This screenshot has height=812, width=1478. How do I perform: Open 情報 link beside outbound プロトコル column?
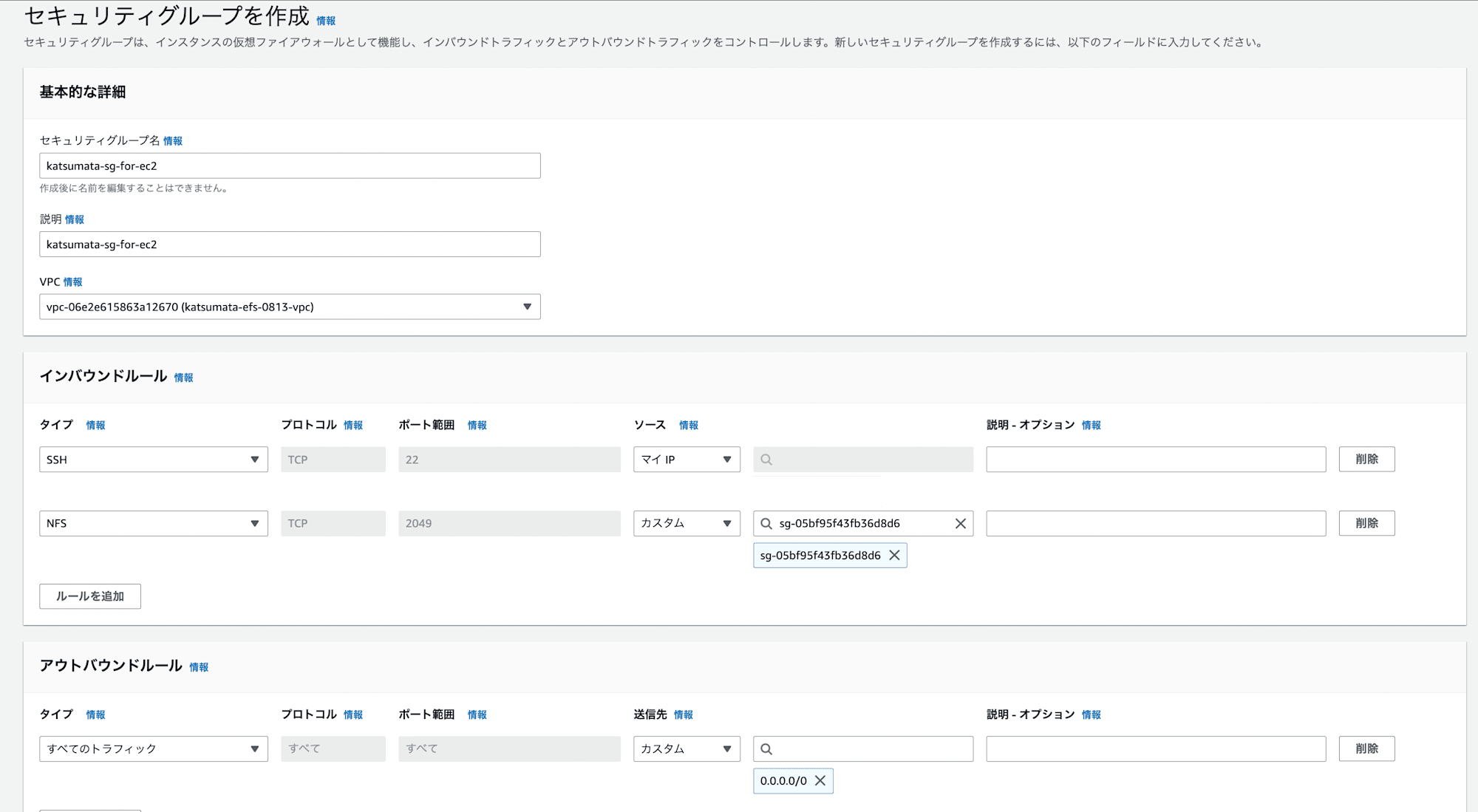[x=353, y=715]
